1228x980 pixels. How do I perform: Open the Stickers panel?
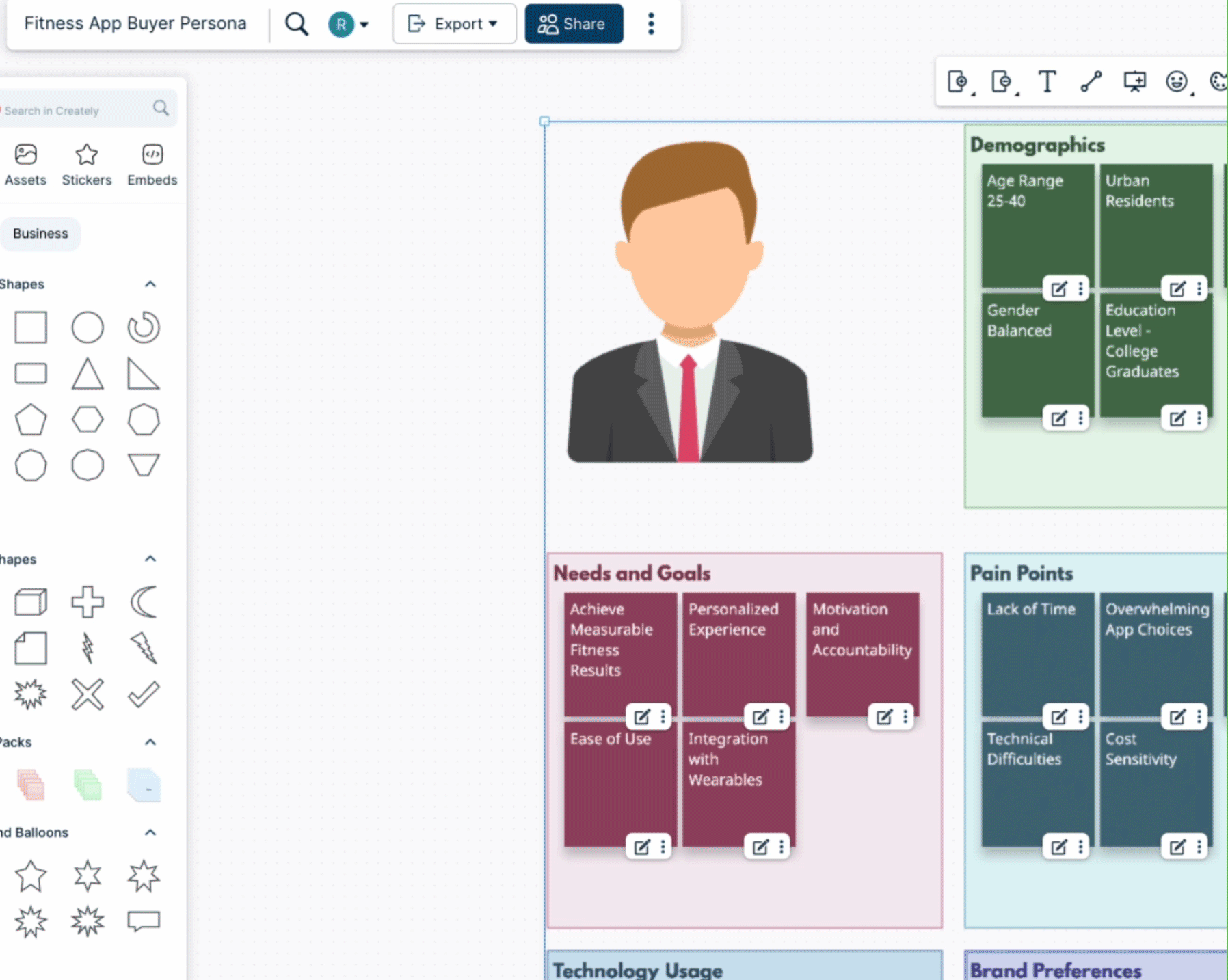click(x=87, y=164)
